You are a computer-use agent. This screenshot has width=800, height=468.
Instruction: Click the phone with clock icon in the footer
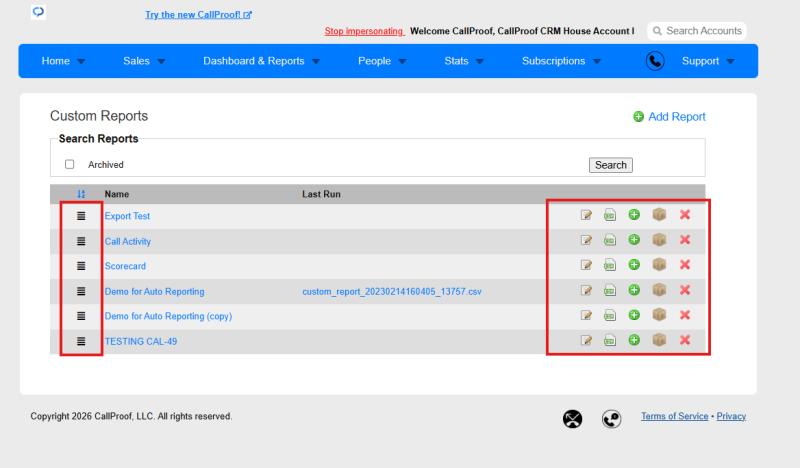[611, 419]
